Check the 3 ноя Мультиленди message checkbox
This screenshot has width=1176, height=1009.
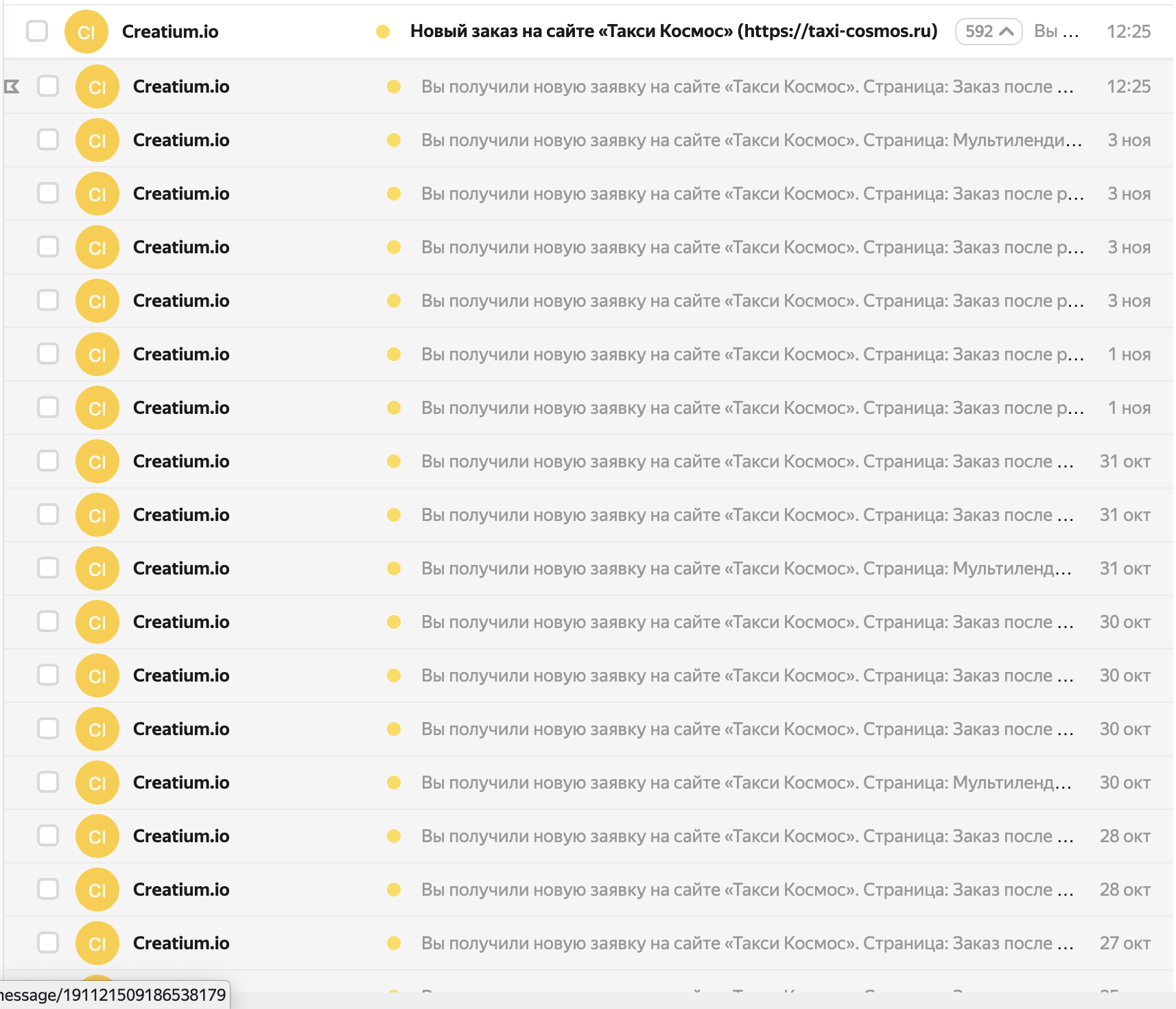pyautogui.click(x=48, y=139)
